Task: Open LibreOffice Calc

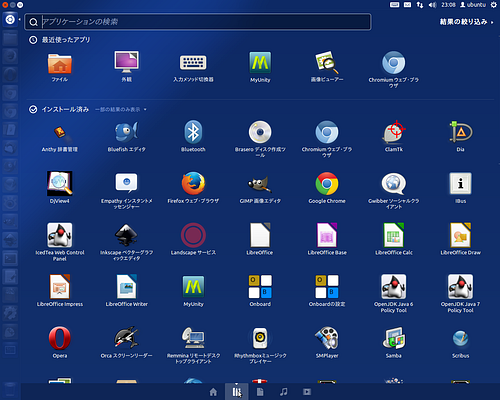Action: [x=394, y=235]
